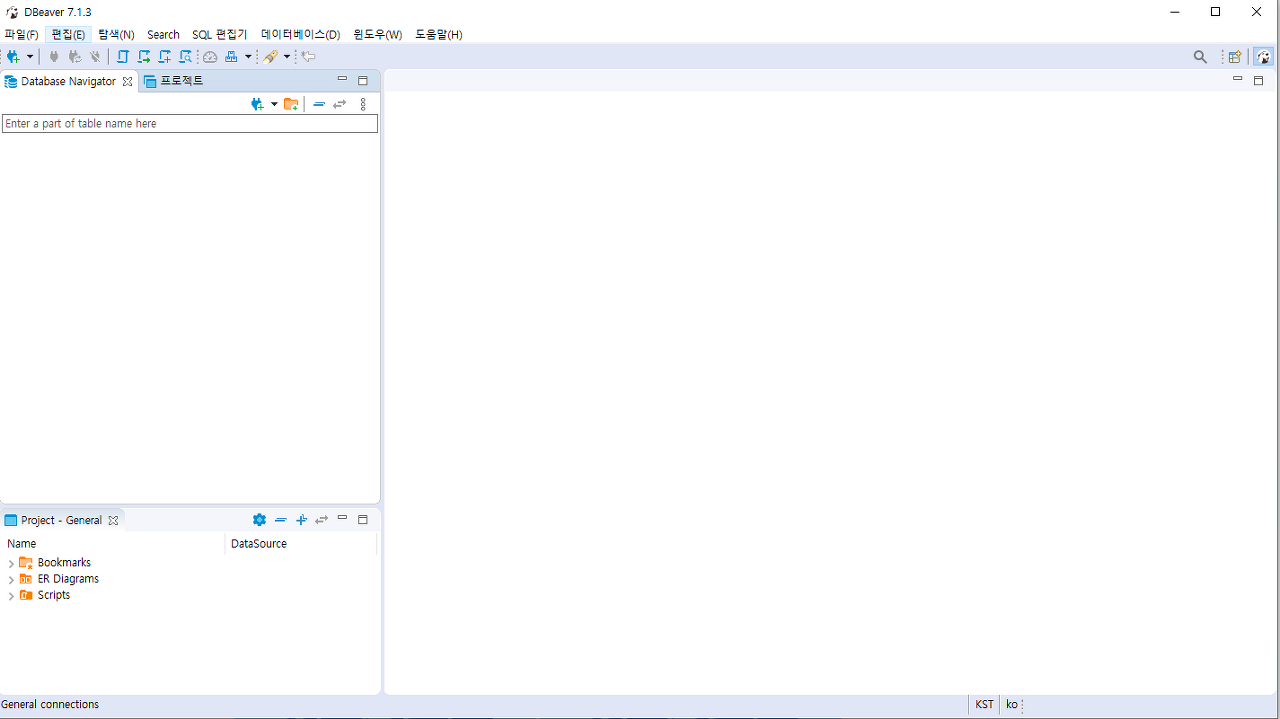
Task: Open the Database Navigator view menu dots
Action: point(363,104)
